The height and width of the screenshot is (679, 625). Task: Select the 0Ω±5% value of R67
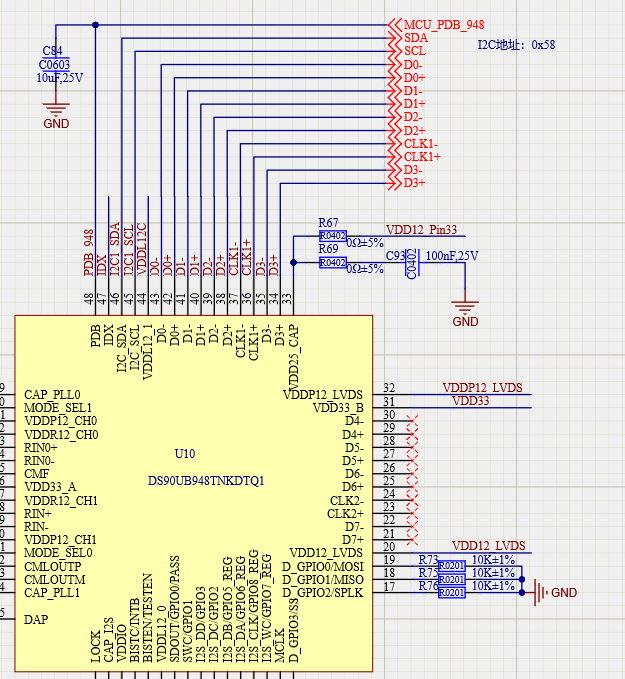pos(365,242)
